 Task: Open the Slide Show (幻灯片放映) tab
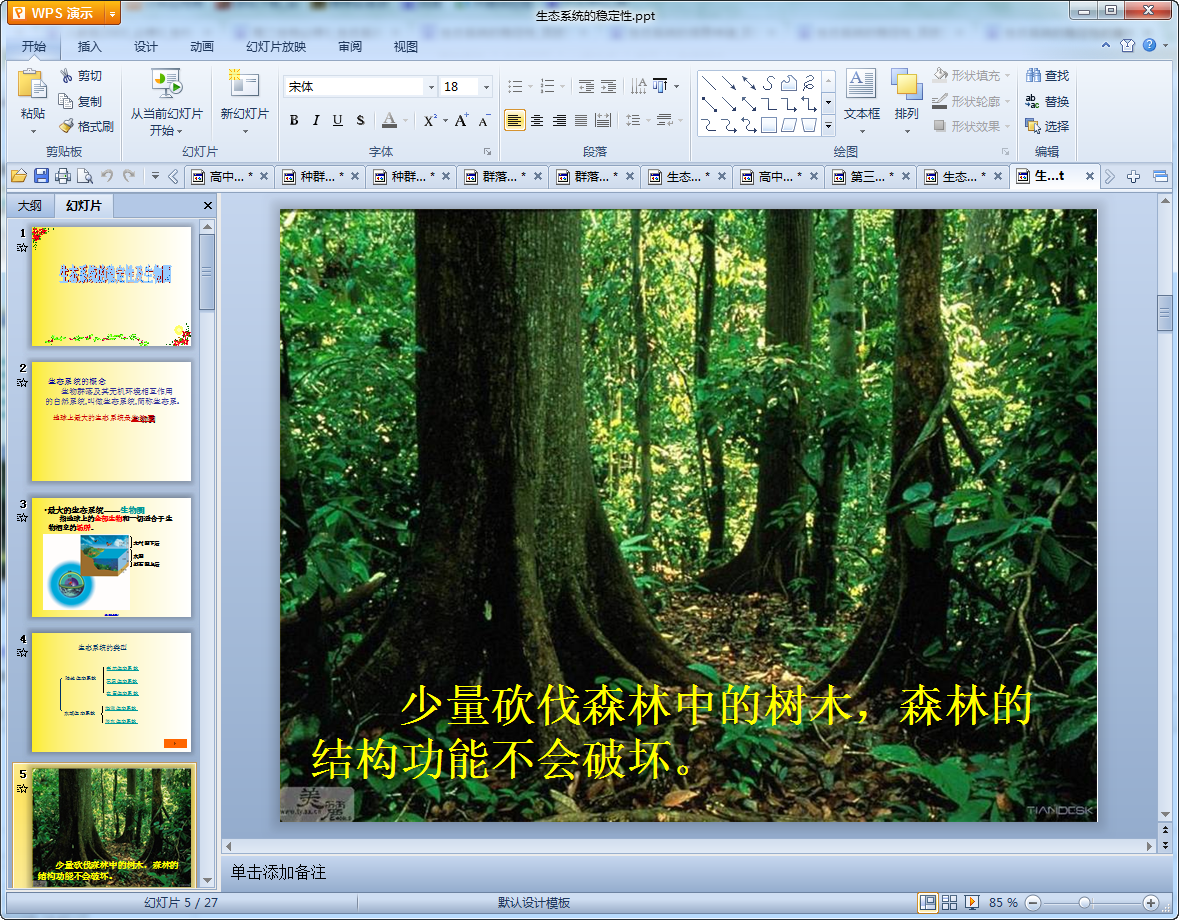pos(276,47)
